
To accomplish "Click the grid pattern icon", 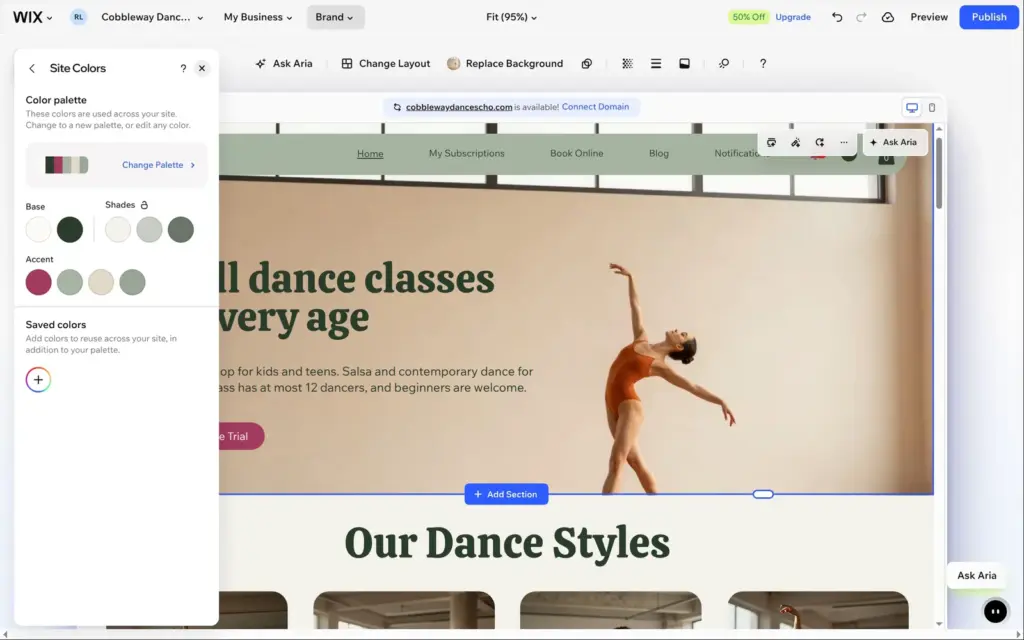I will (628, 63).
